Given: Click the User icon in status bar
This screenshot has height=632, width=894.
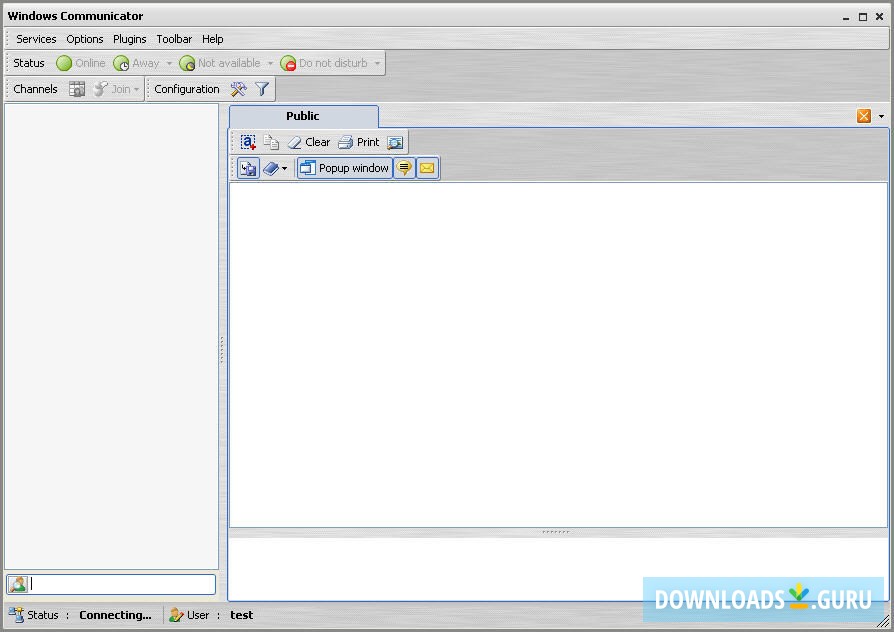Looking at the screenshot, I should (x=176, y=615).
